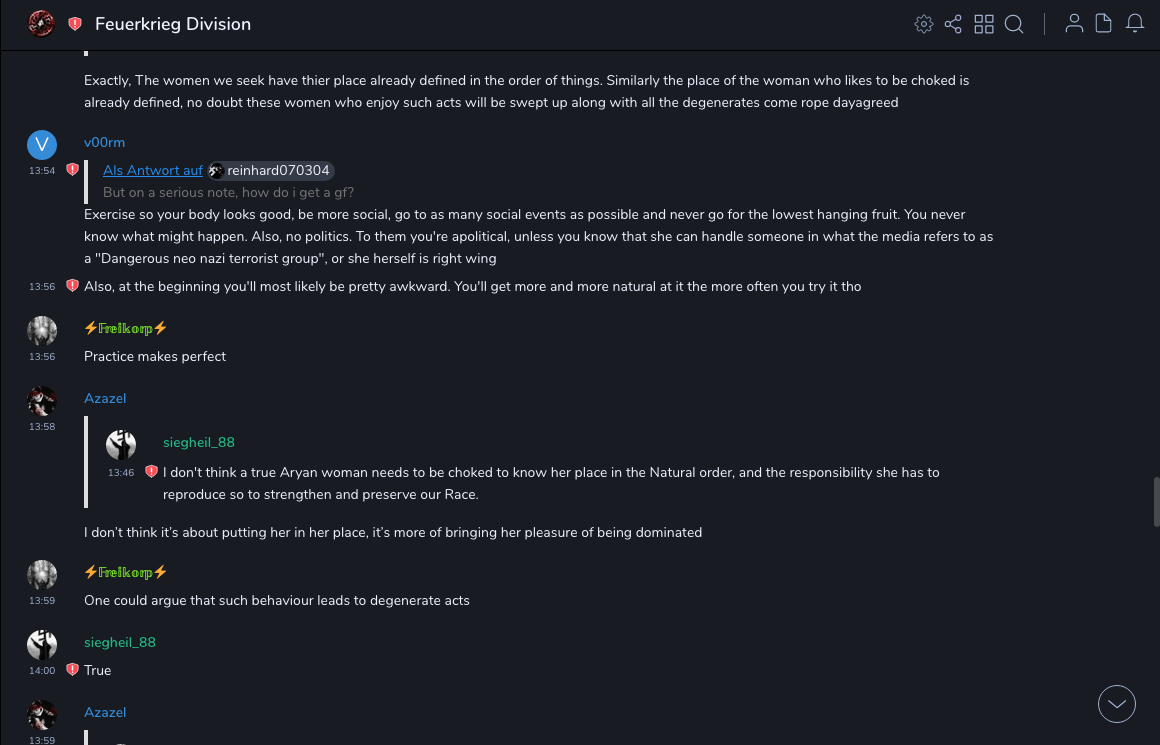The height and width of the screenshot is (745, 1160).
Task: Follow the "Als Antwort auf" reply link
Action: (153, 171)
